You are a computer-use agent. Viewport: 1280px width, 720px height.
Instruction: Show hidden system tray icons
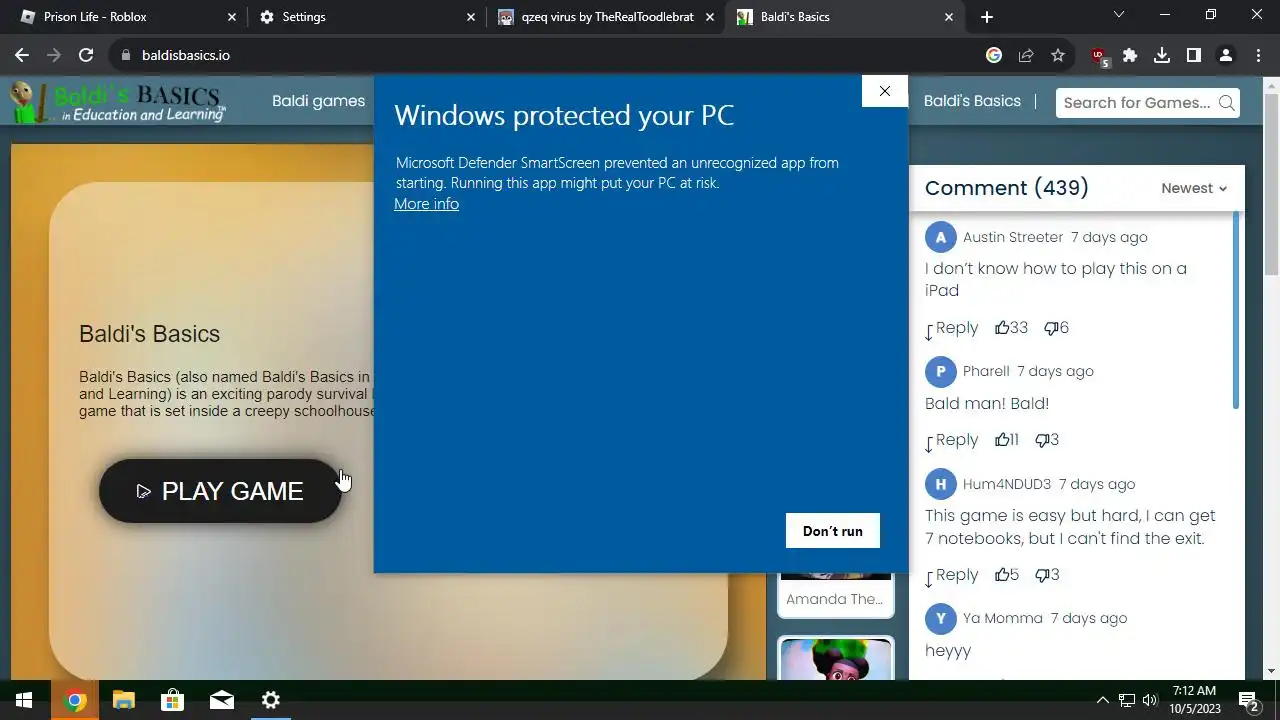coord(1103,700)
